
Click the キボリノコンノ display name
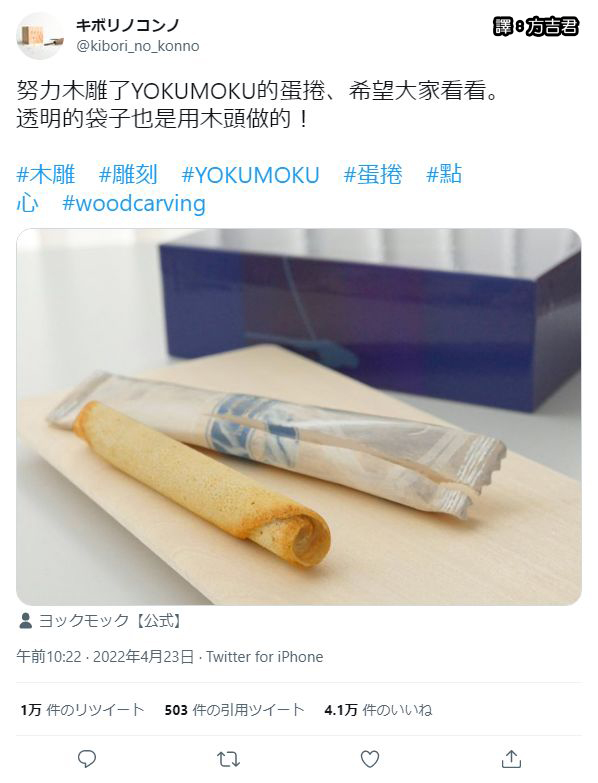coord(128,25)
